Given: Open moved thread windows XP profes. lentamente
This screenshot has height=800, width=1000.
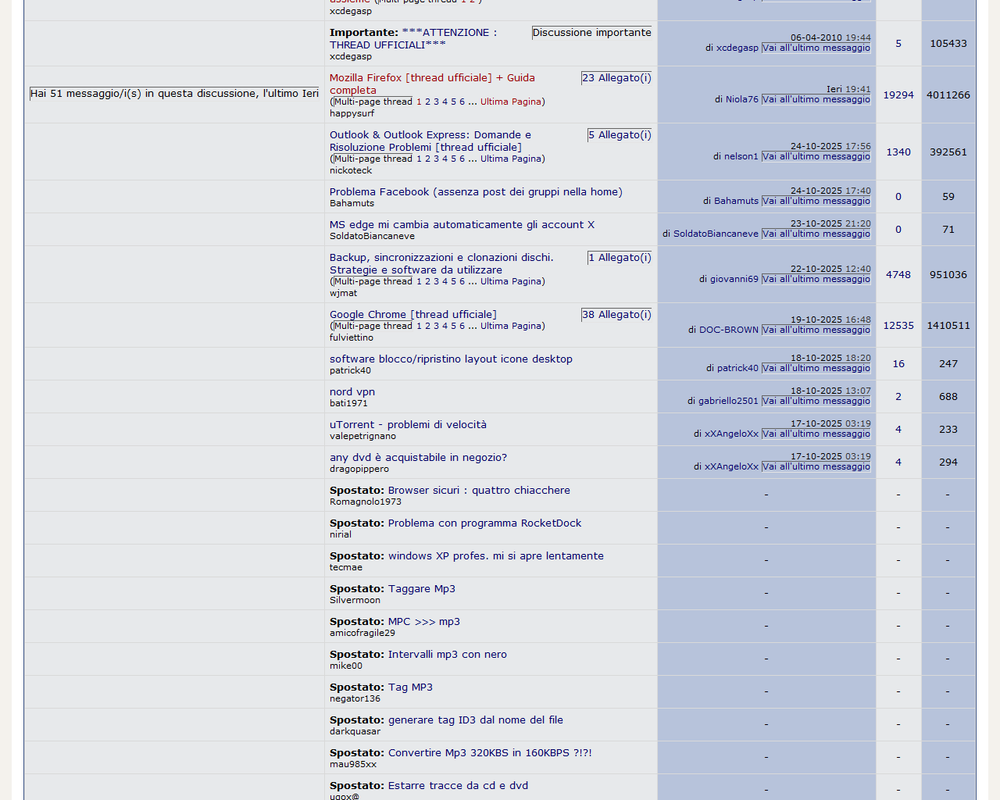Looking at the screenshot, I should (496, 556).
